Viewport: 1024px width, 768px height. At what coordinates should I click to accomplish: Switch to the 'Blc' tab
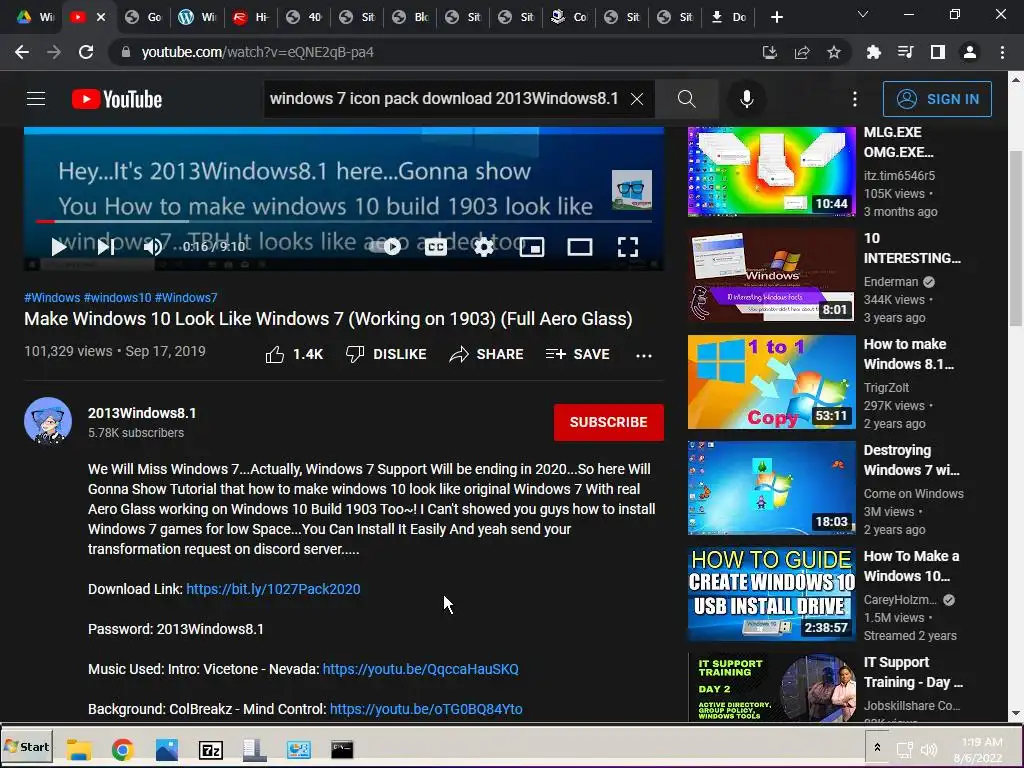[410, 17]
